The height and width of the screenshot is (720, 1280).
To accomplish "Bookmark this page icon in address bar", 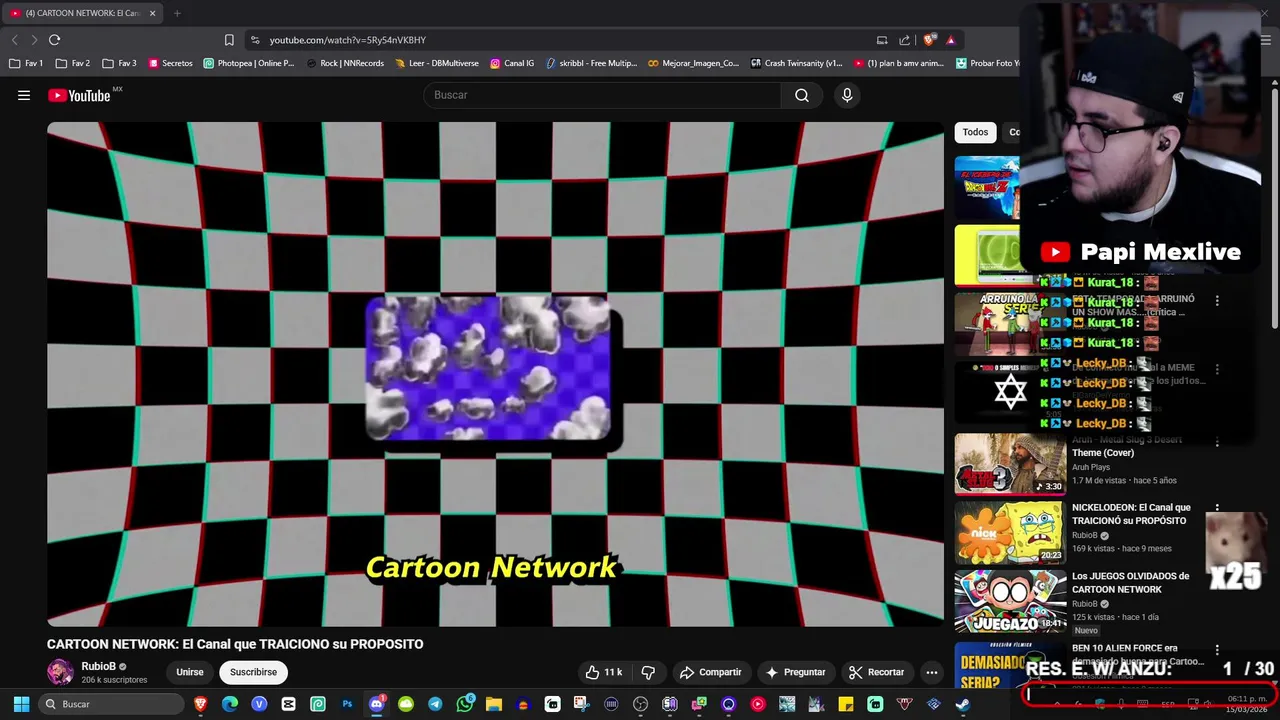I will 229,40.
